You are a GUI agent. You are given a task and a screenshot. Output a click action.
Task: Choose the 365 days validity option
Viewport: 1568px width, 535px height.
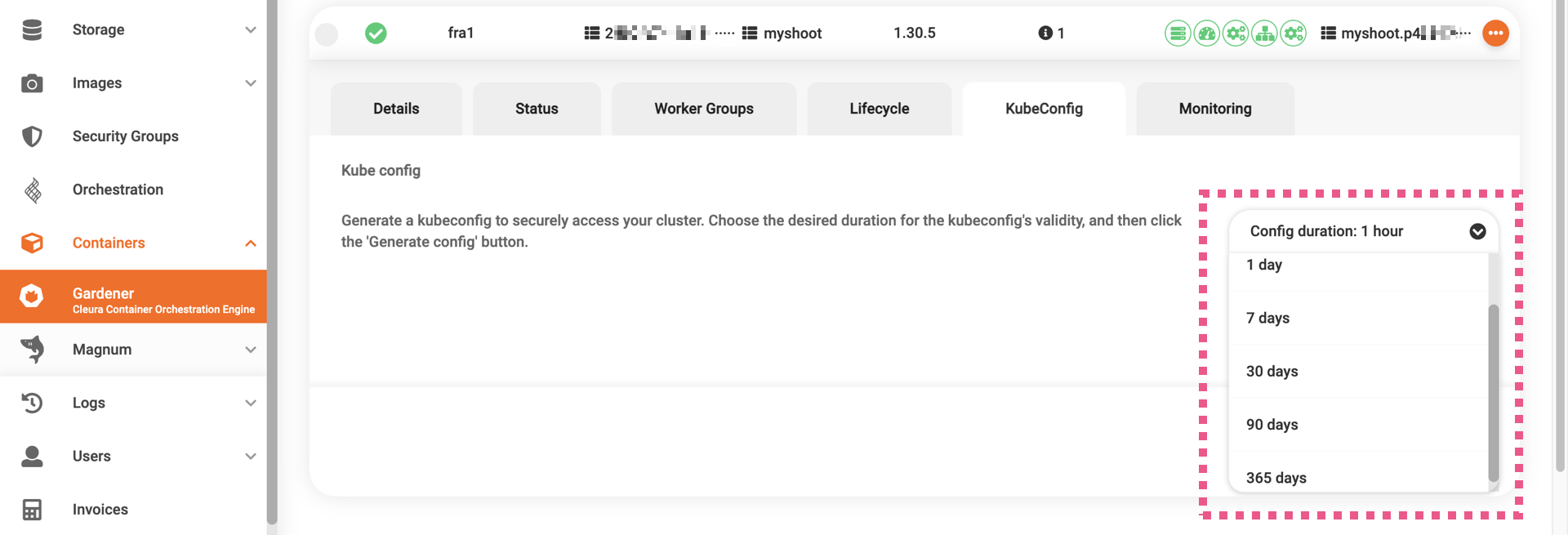click(1275, 478)
